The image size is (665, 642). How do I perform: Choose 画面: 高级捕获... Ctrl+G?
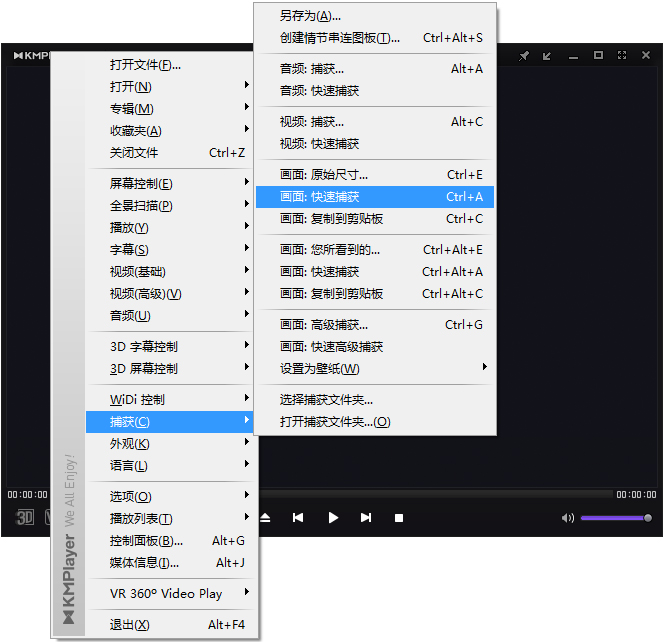click(x=375, y=325)
